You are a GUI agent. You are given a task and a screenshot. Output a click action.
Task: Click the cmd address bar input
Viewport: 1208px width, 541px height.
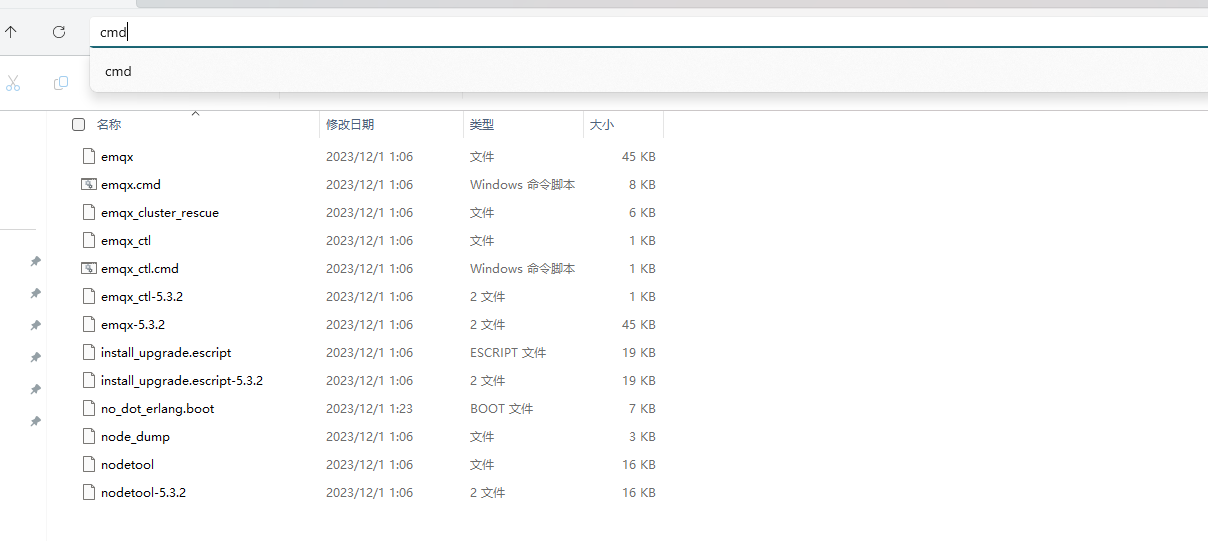(649, 32)
